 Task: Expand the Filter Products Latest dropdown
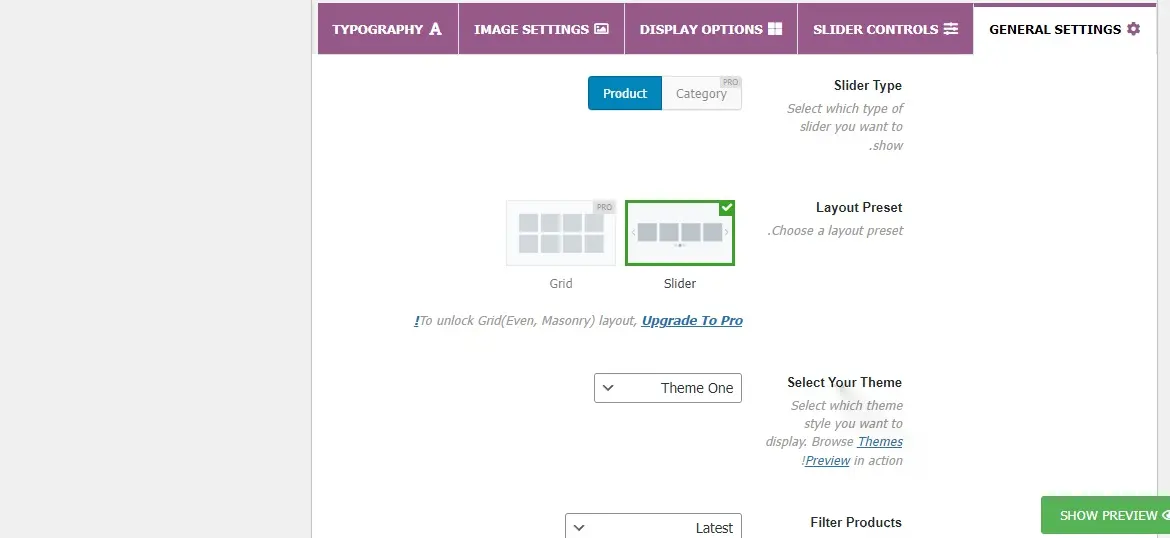click(x=653, y=527)
